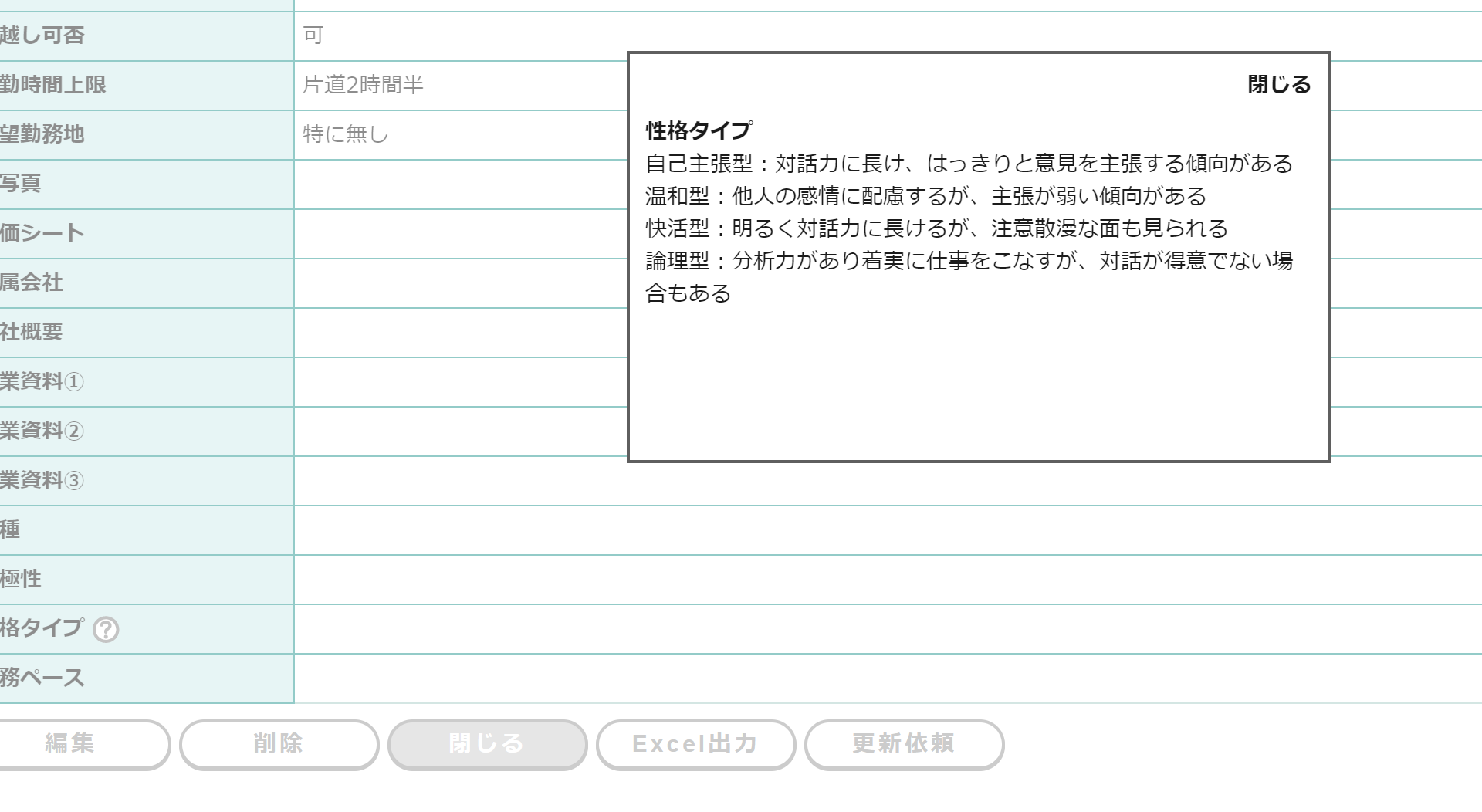The image size is (1482, 812).
Task: Select the 片道2時間半 value cell
Action: pyautogui.click(x=363, y=85)
